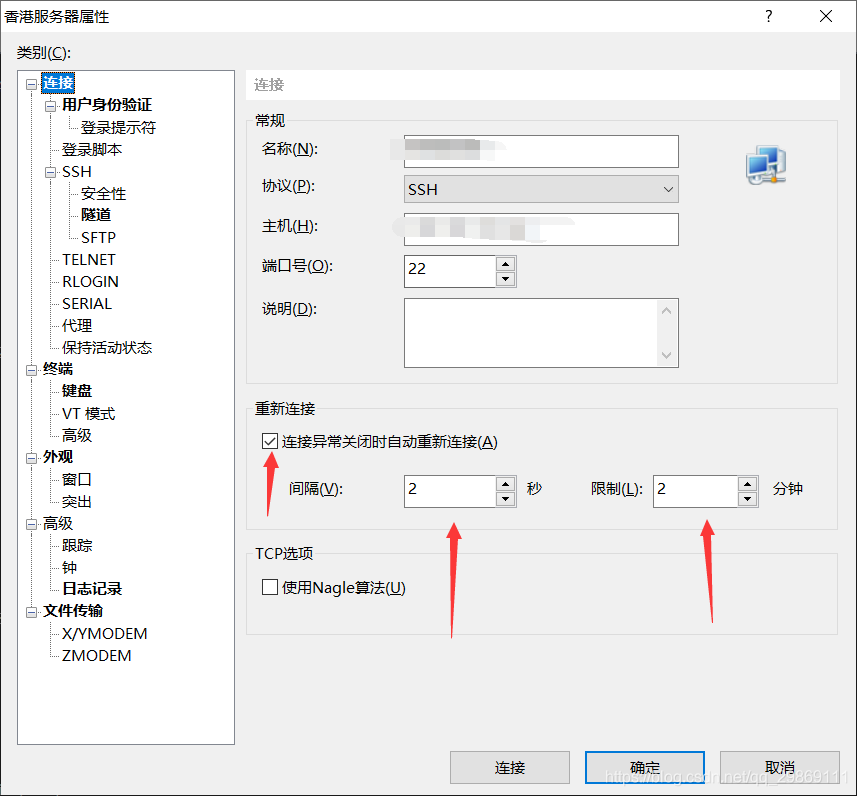
Task: Click the 主机 input field
Action: click(541, 230)
